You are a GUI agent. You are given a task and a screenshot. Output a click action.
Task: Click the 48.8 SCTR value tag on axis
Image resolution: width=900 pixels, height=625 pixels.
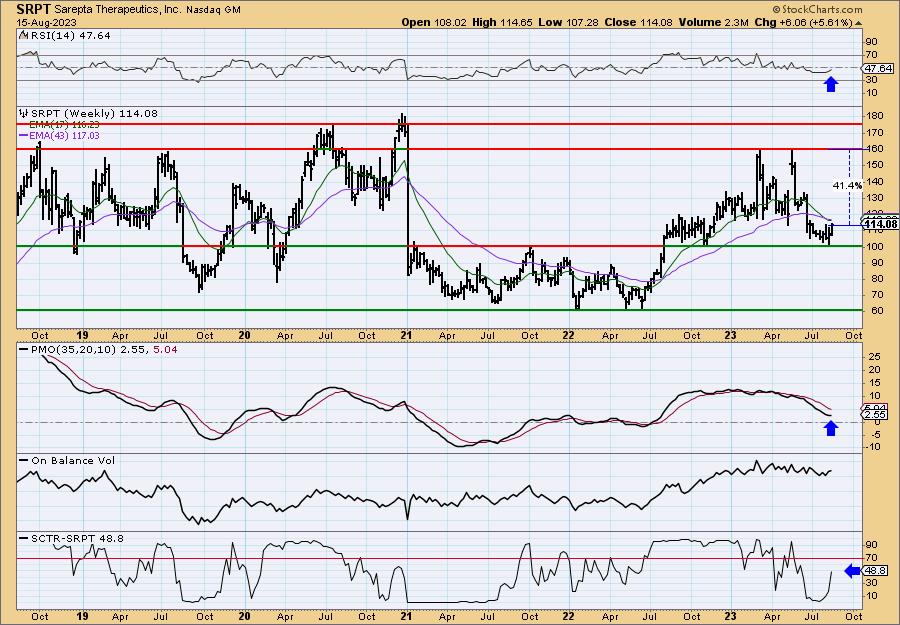pyautogui.click(x=877, y=571)
